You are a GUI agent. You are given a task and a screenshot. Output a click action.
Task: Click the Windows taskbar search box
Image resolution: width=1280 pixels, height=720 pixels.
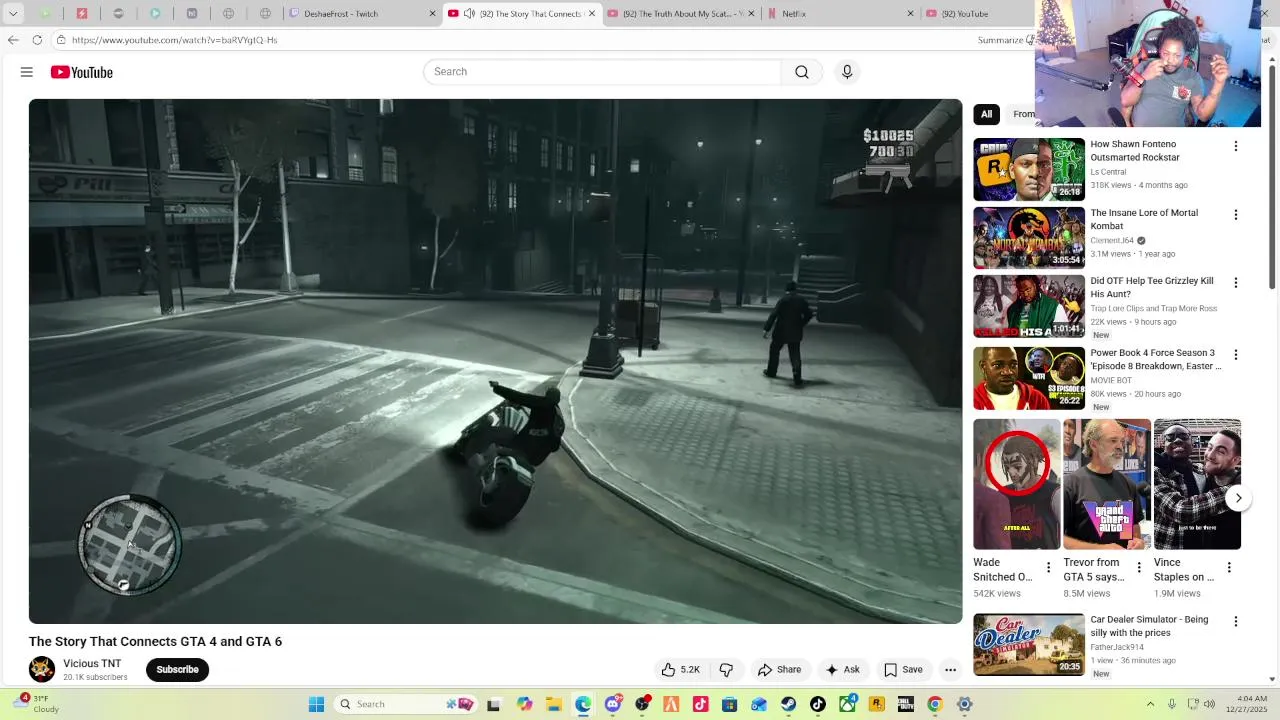pos(404,704)
